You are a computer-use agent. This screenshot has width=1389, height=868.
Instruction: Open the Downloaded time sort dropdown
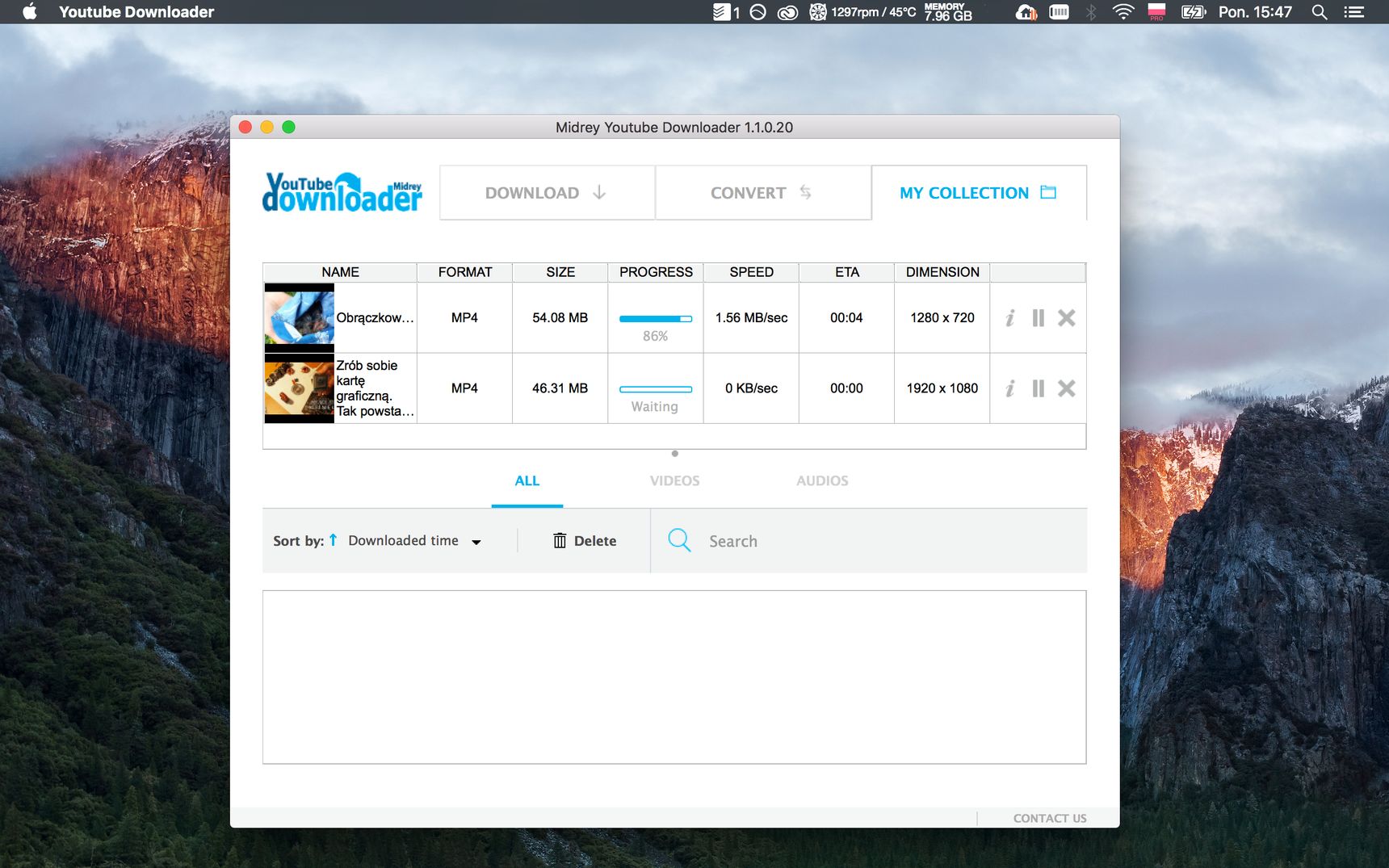coord(415,541)
